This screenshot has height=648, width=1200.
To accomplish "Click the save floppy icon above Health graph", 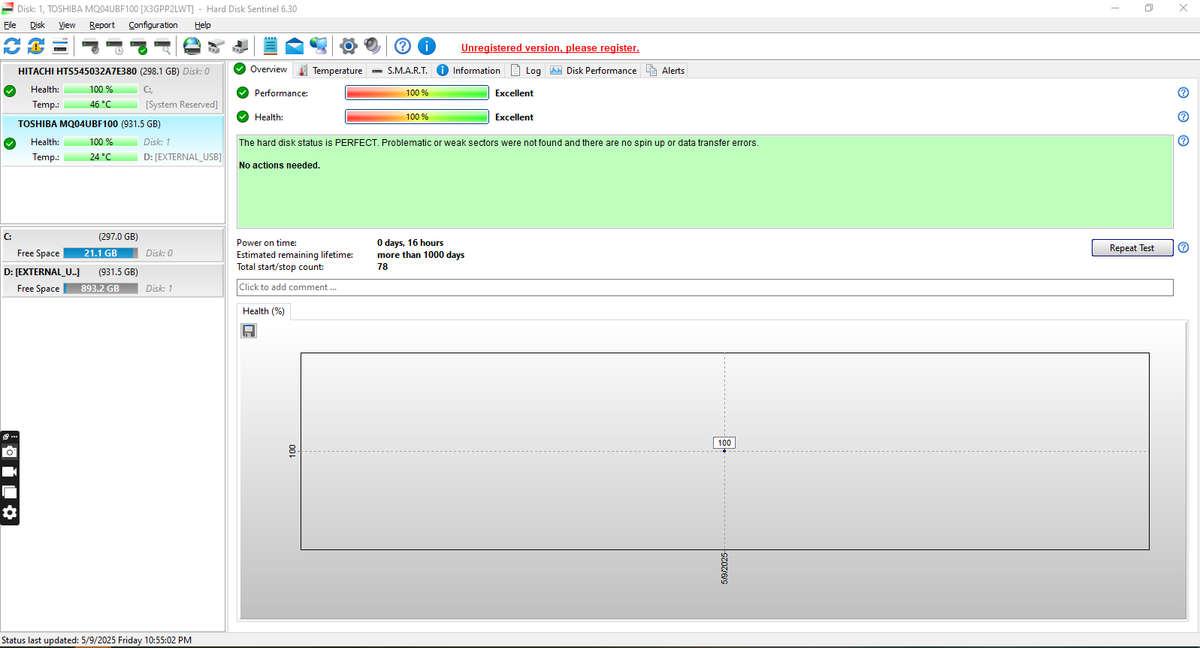I will 248,331.
